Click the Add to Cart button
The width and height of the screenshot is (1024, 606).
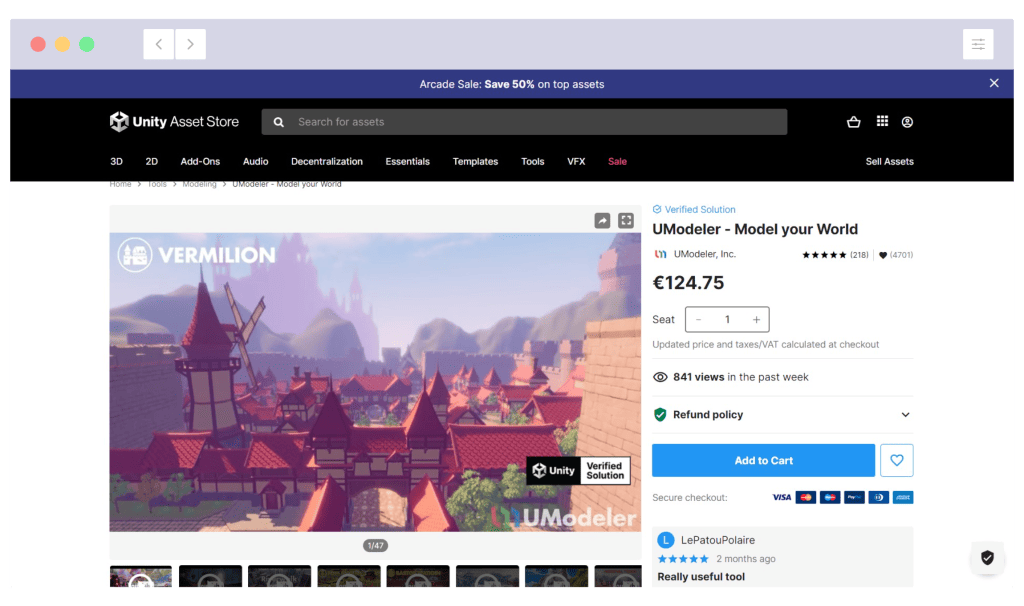click(x=763, y=460)
